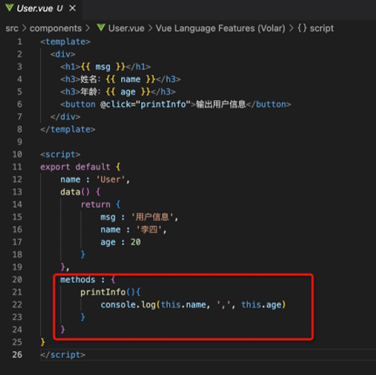Click the braces icon before script breadcrumb
The width and height of the screenshot is (376, 375).
point(302,28)
